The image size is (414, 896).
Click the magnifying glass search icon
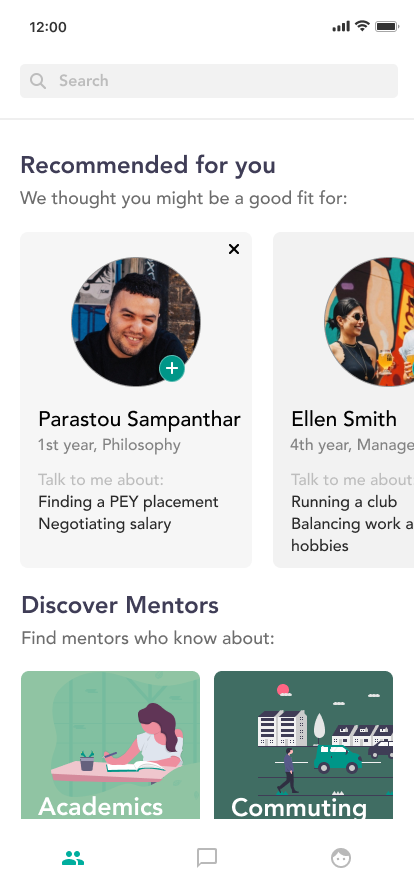(38, 81)
